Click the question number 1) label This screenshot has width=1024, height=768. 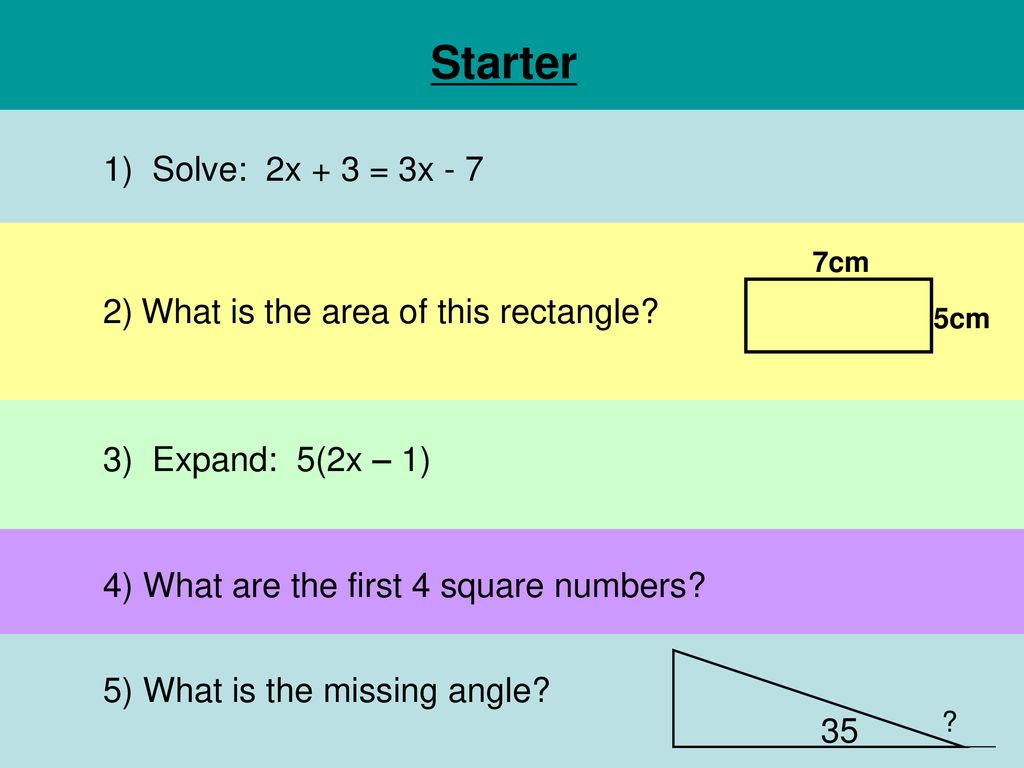(118, 170)
